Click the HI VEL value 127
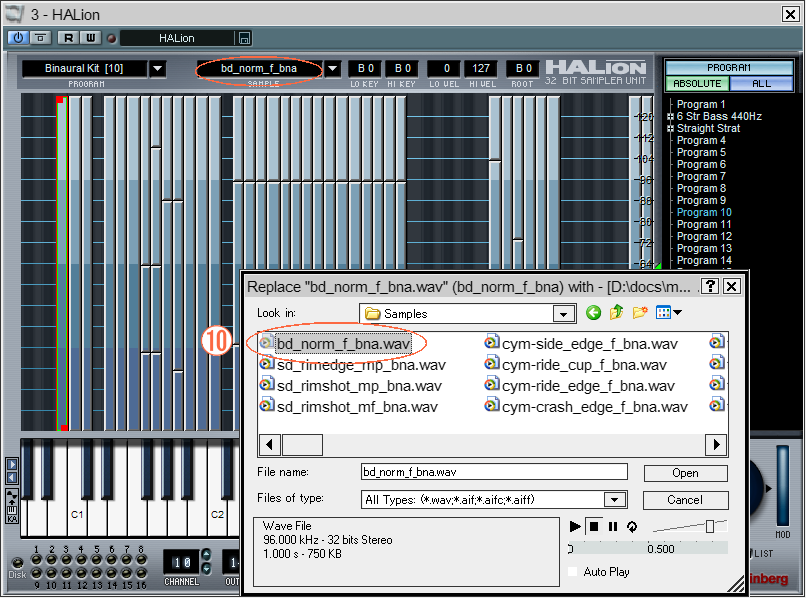 [x=481, y=68]
